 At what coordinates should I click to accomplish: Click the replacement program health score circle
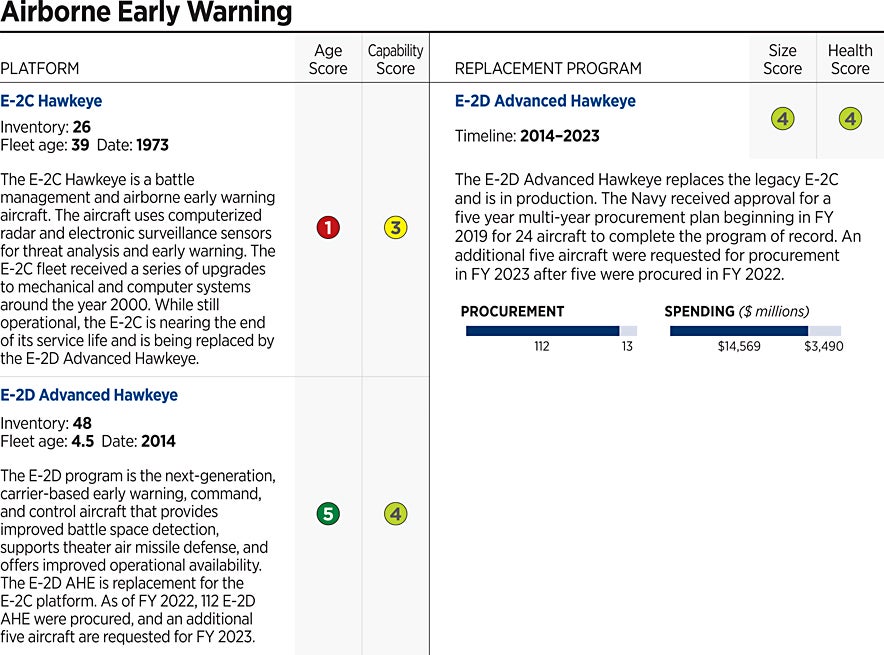(849, 119)
